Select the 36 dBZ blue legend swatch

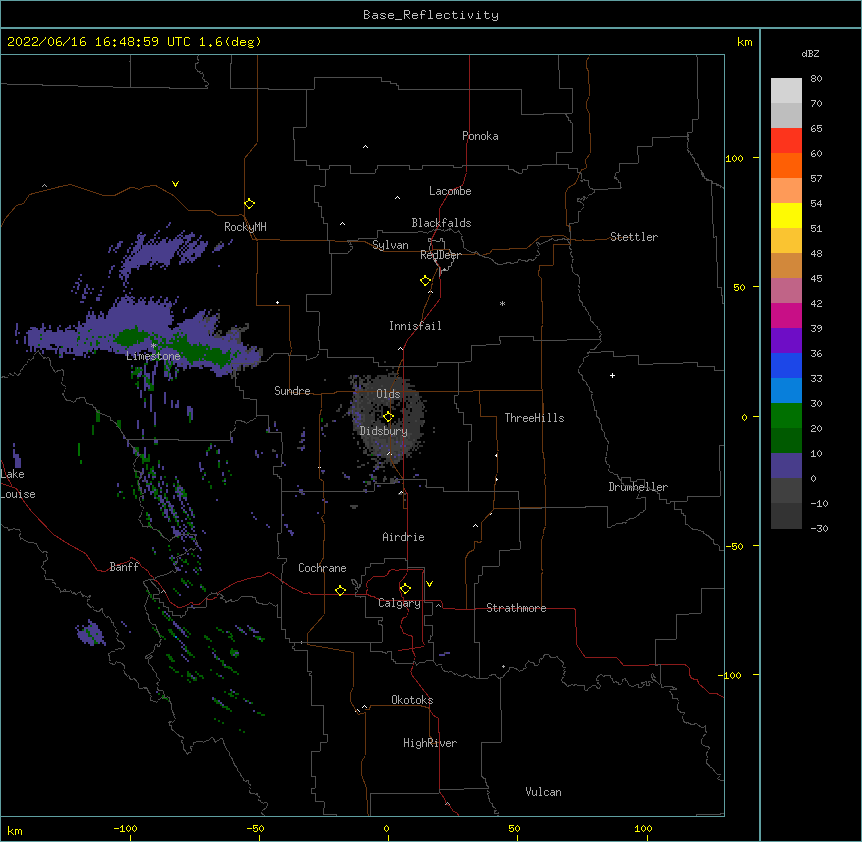coord(786,365)
